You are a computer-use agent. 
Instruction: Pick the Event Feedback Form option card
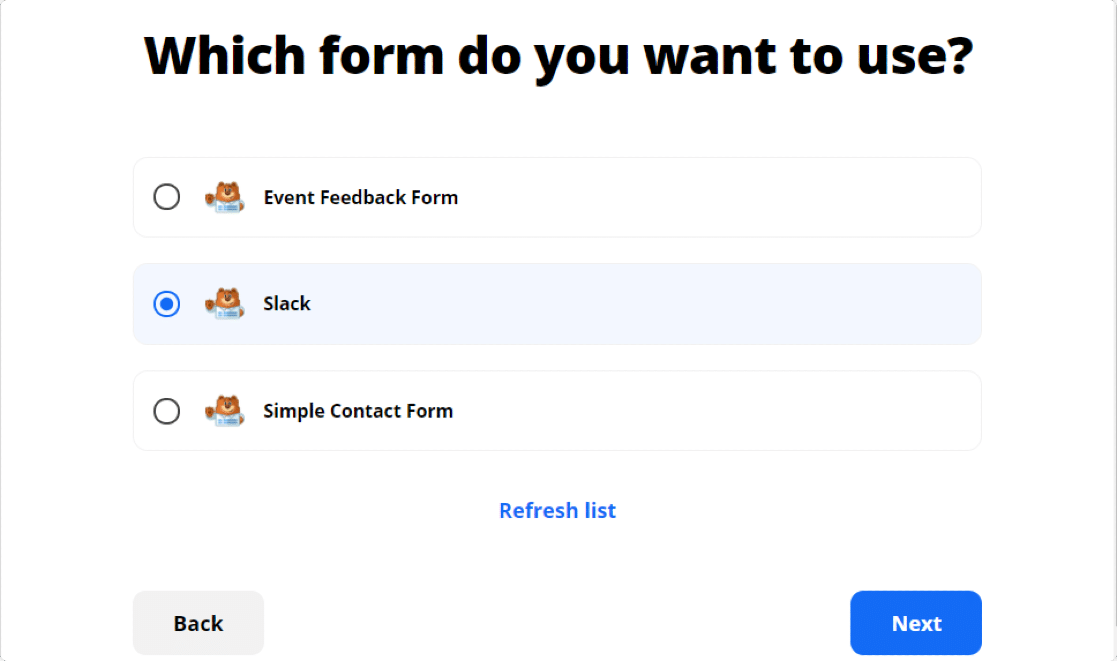point(557,197)
